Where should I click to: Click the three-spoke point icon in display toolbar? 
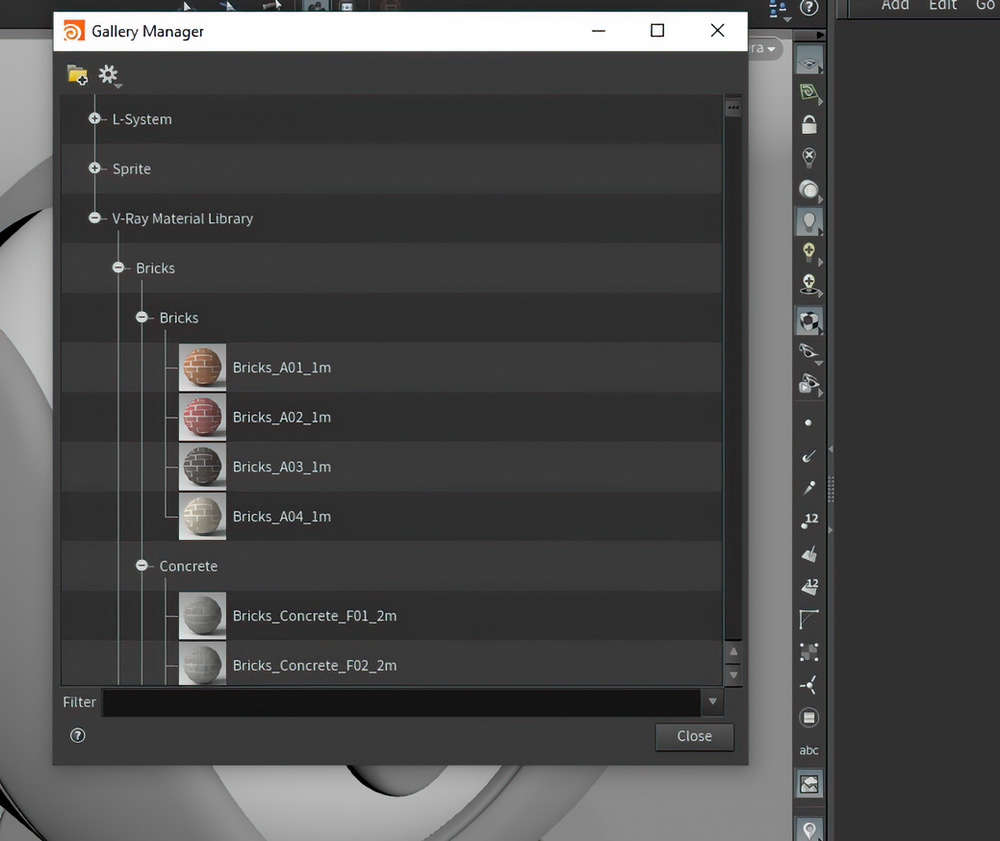coord(808,685)
